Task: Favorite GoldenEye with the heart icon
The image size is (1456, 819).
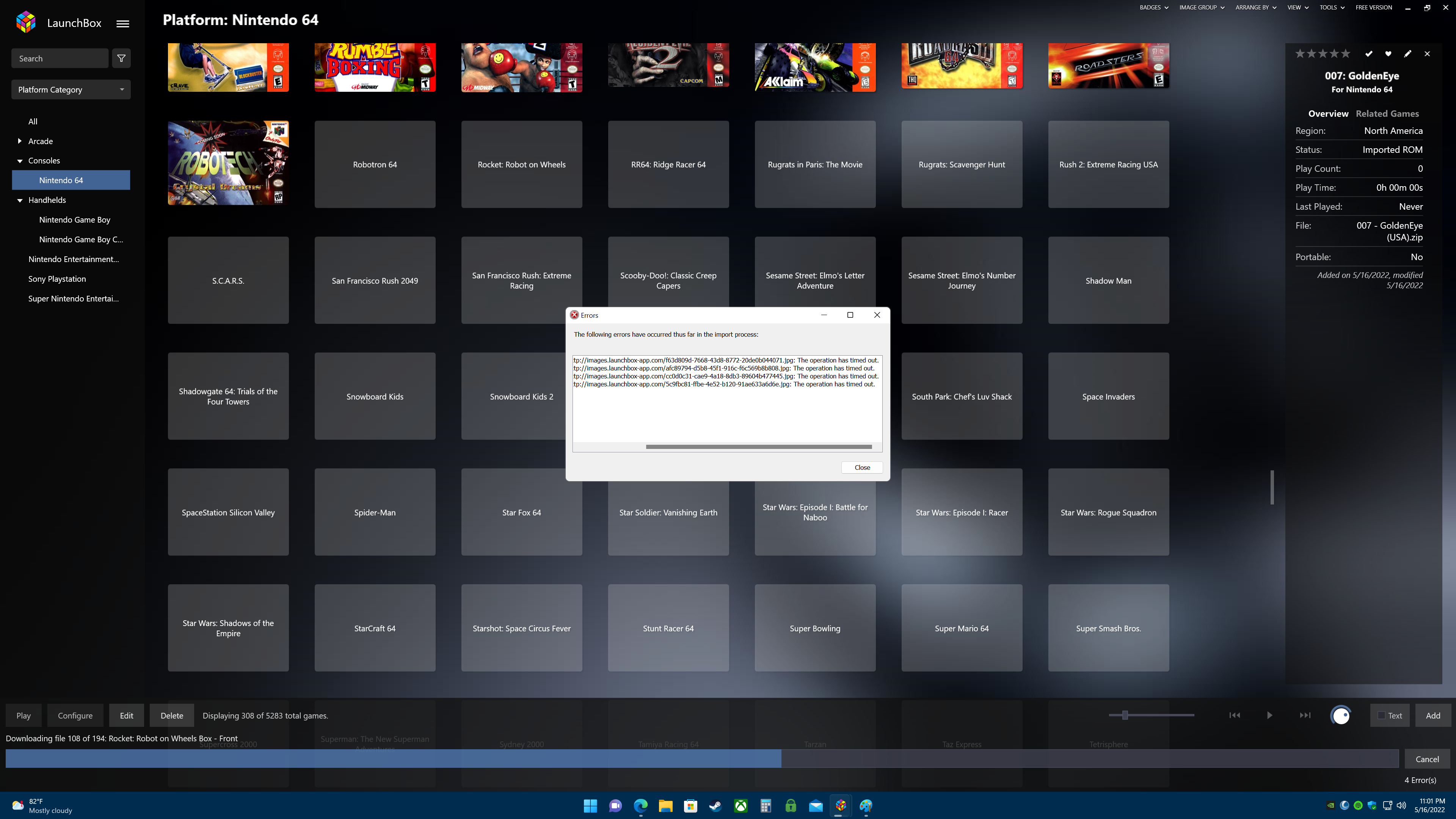Action: tap(1388, 54)
